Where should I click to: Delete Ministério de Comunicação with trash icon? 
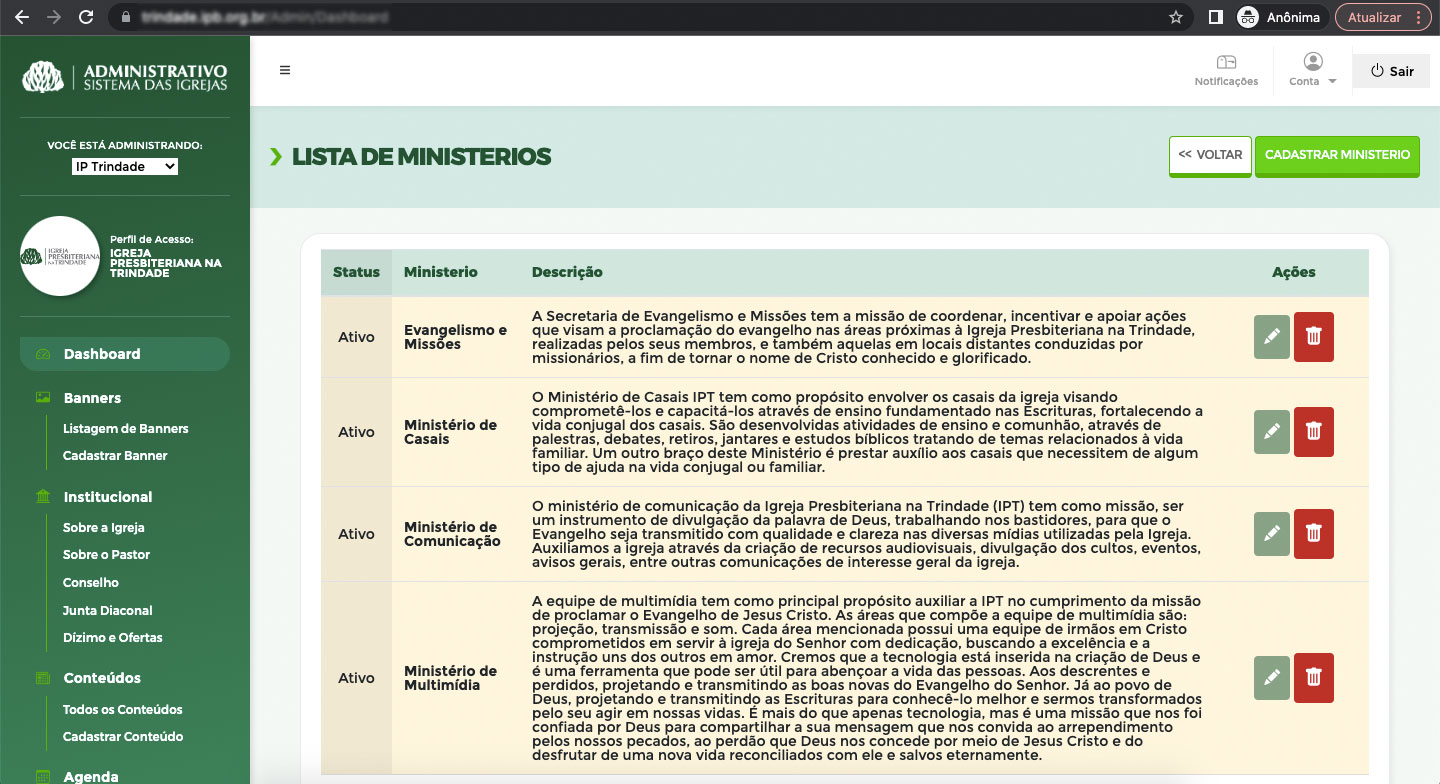point(1313,534)
